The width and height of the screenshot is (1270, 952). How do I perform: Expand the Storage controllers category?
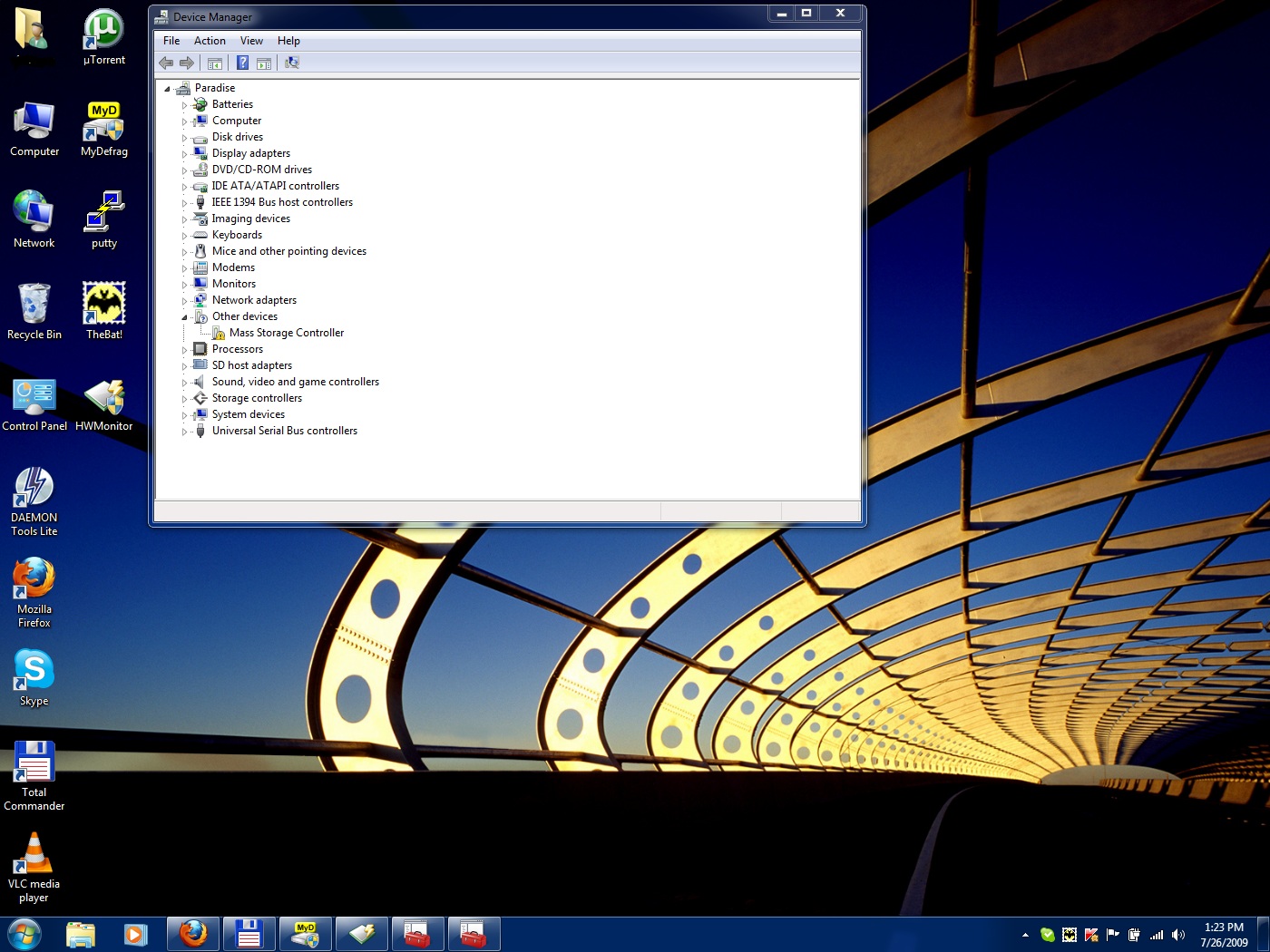coord(184,399)
